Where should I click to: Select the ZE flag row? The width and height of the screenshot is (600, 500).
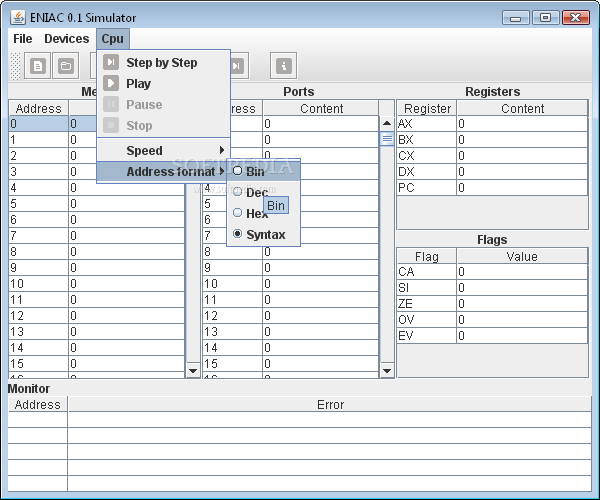coord(492,304)
